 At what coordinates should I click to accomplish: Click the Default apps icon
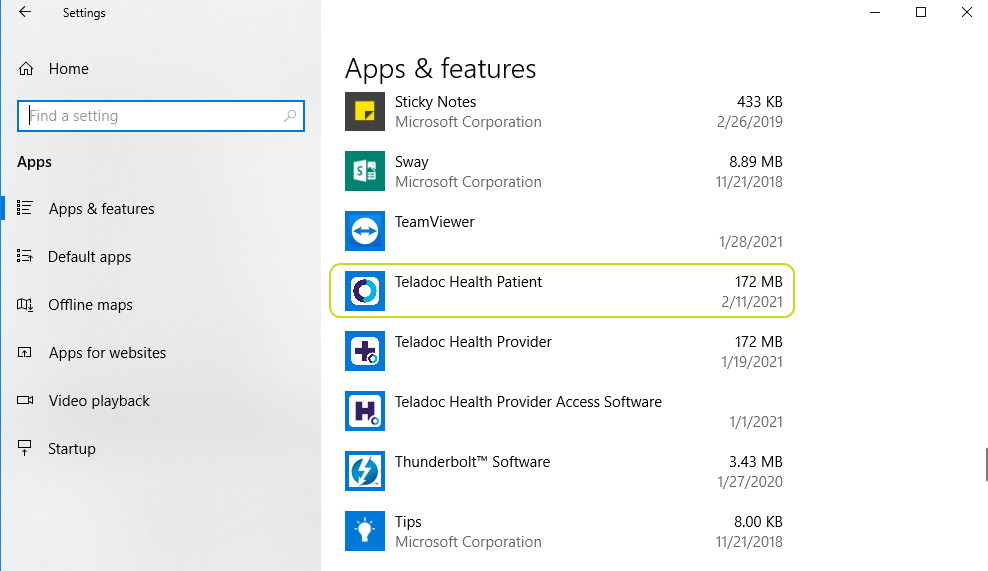click(25, 256)
